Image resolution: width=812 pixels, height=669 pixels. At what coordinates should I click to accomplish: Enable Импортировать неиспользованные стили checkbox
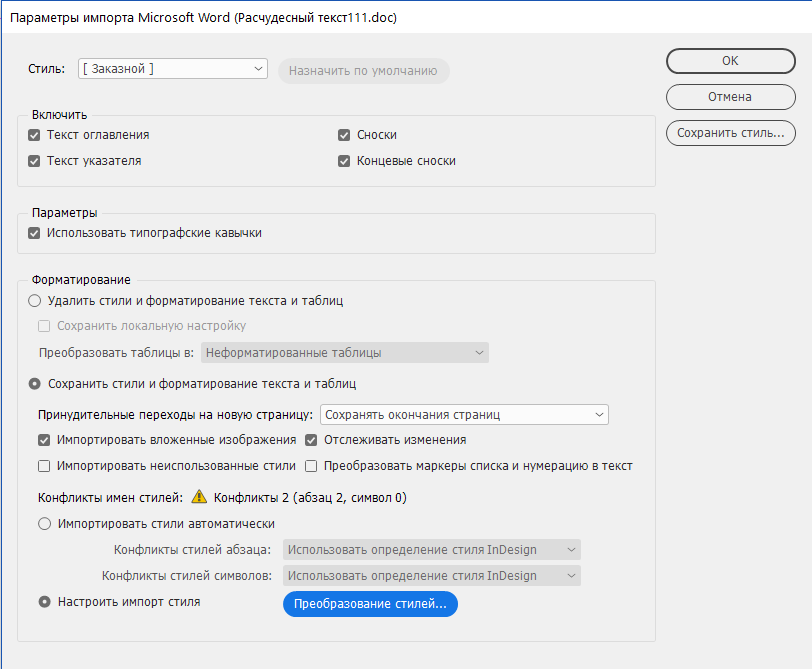pyautogui.click(x=44, y=466)
